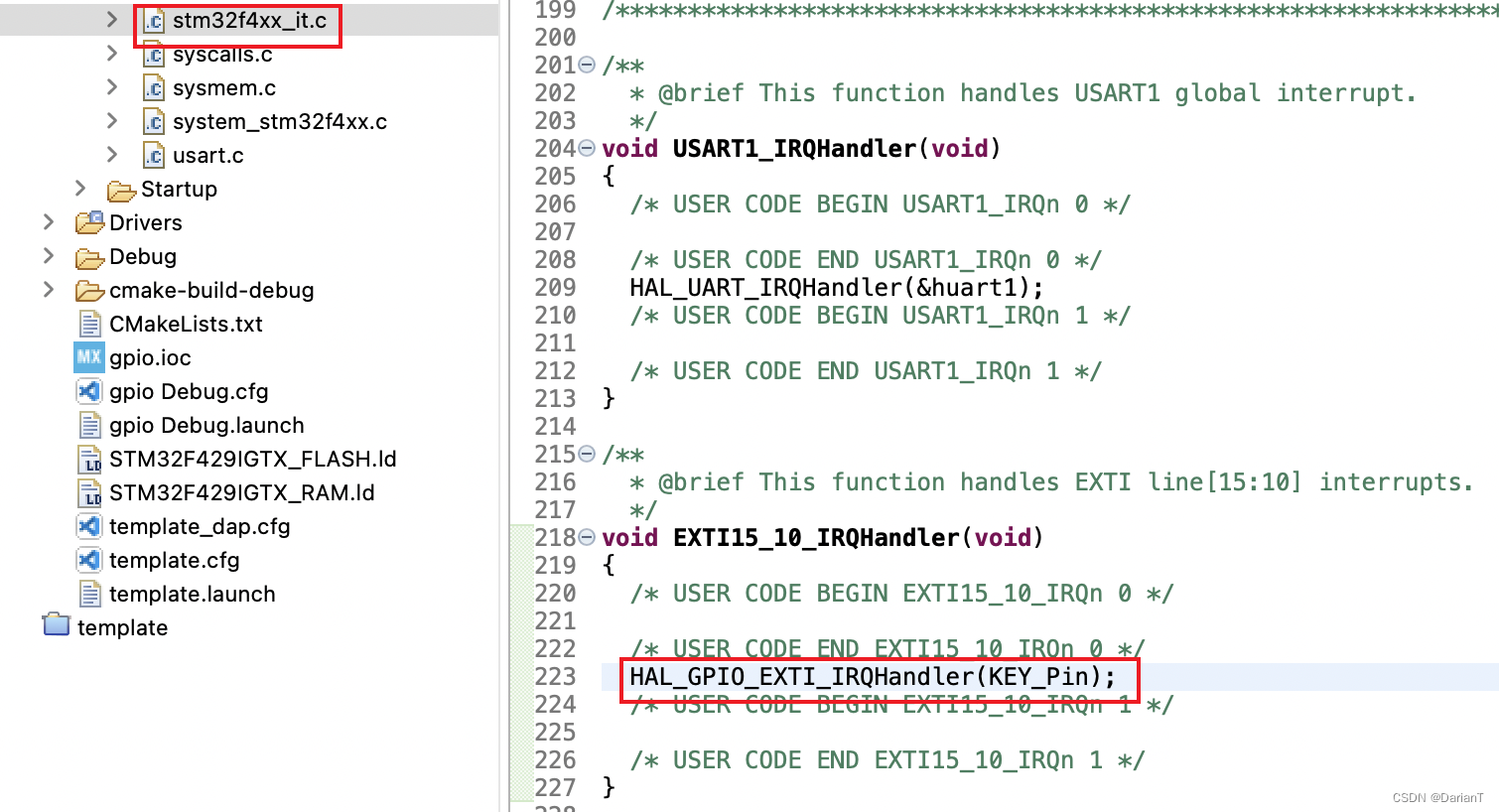Select gpio Debug.launch in the tree
The height and width of the screenshot is (812, 1499).
(206, 426)
